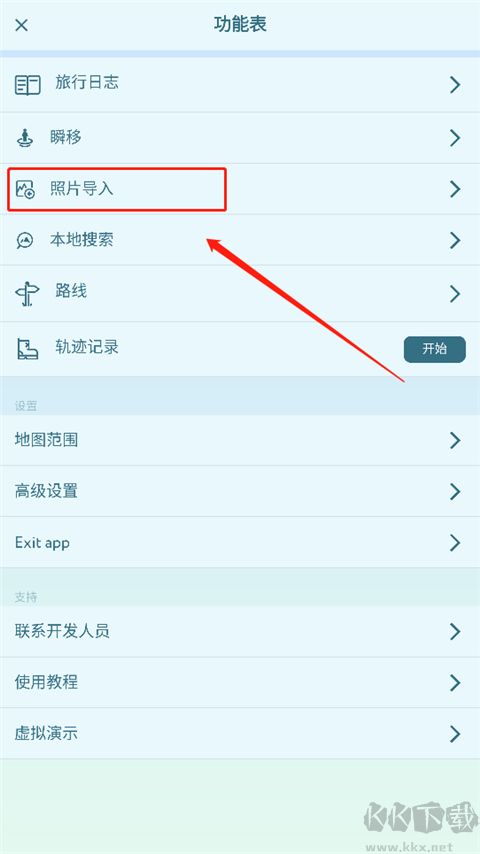Open 联系开发人员 support link
The width and height of the screenshot is (480, 854).
point(240,631)
